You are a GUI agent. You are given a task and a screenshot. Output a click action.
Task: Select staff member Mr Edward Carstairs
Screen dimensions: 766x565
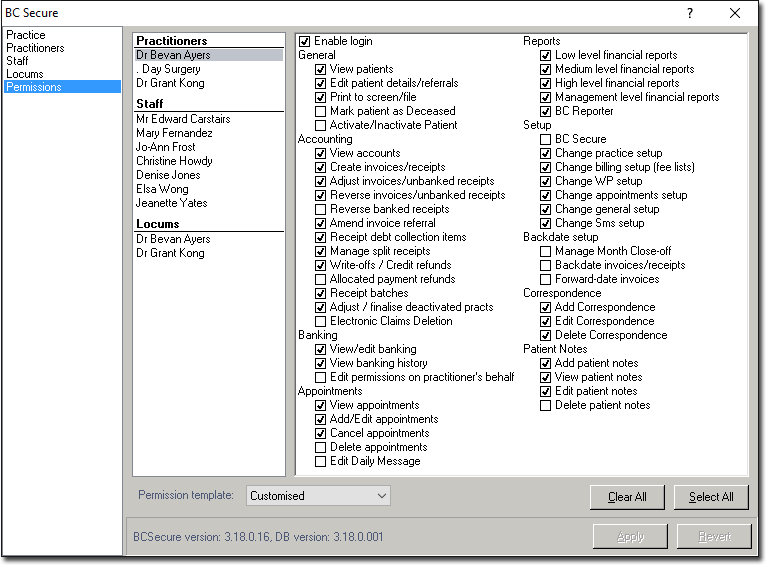point(183,119)
